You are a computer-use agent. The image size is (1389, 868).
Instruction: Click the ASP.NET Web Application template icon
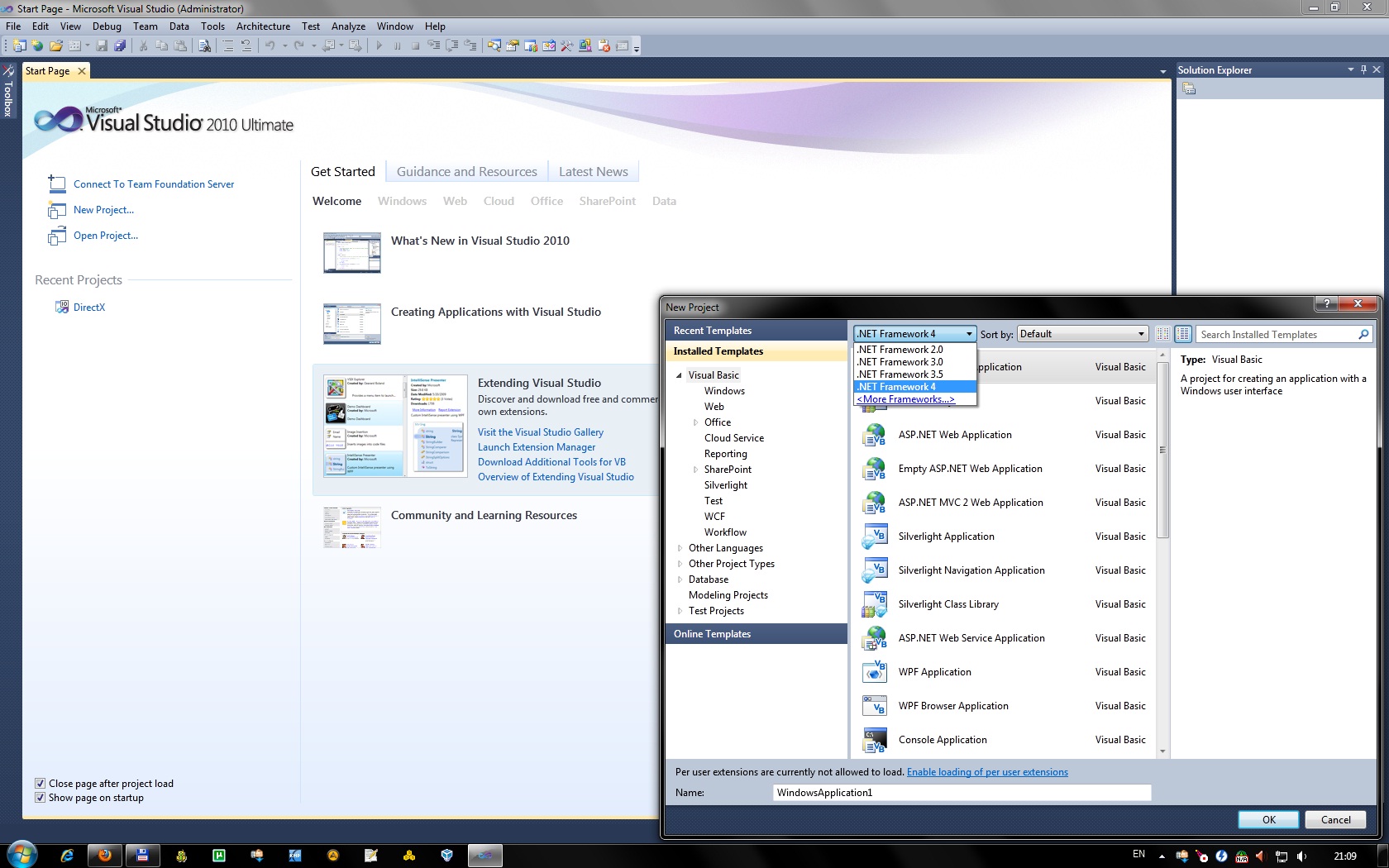(x=874, y=435)
